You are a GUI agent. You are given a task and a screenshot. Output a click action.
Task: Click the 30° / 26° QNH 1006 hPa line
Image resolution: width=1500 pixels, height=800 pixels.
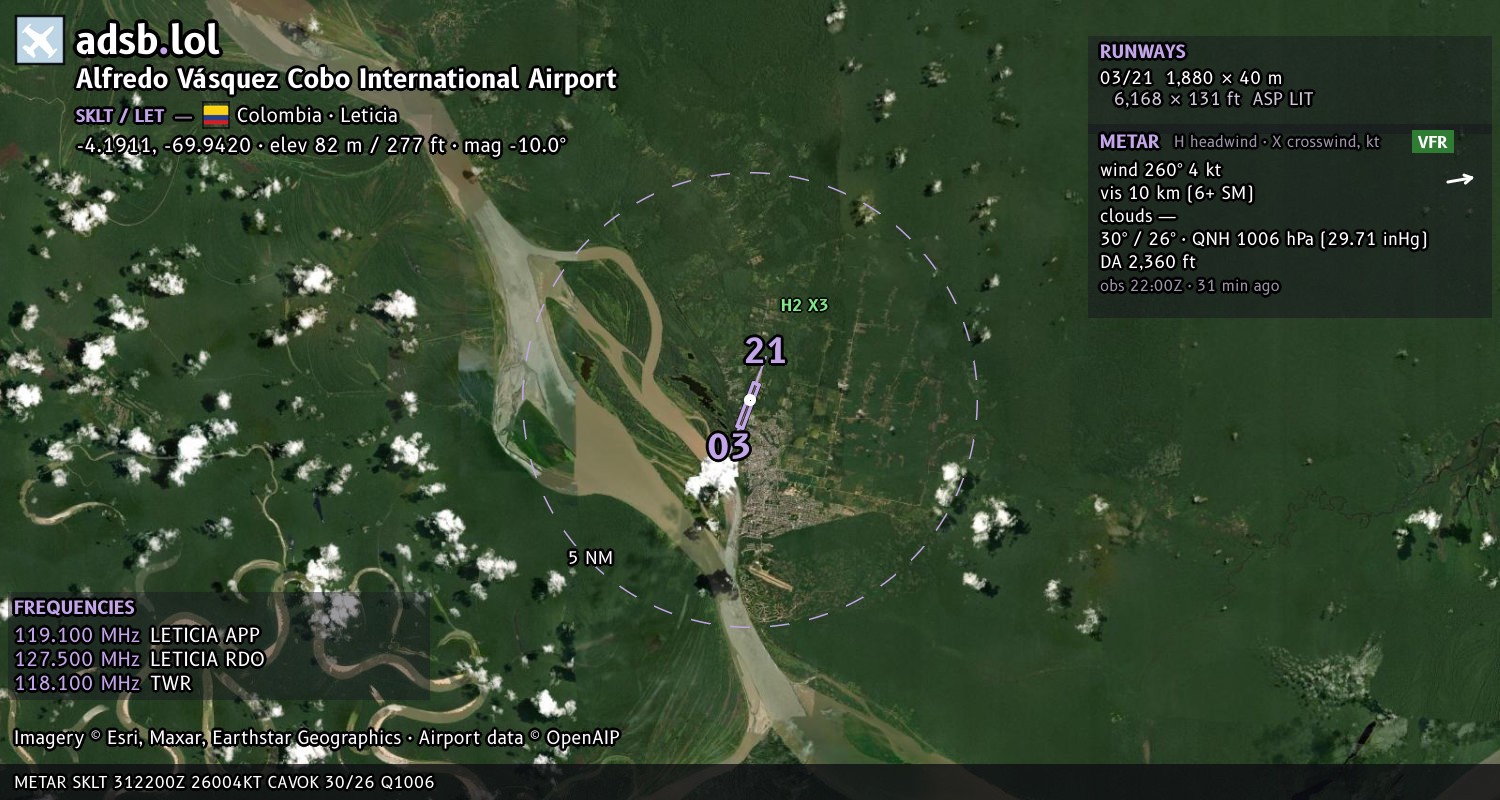click(1263, 239)
